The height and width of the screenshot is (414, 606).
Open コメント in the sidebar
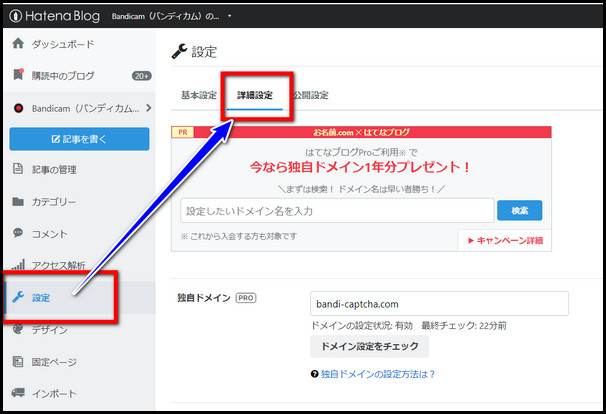(x=49, y=234)
